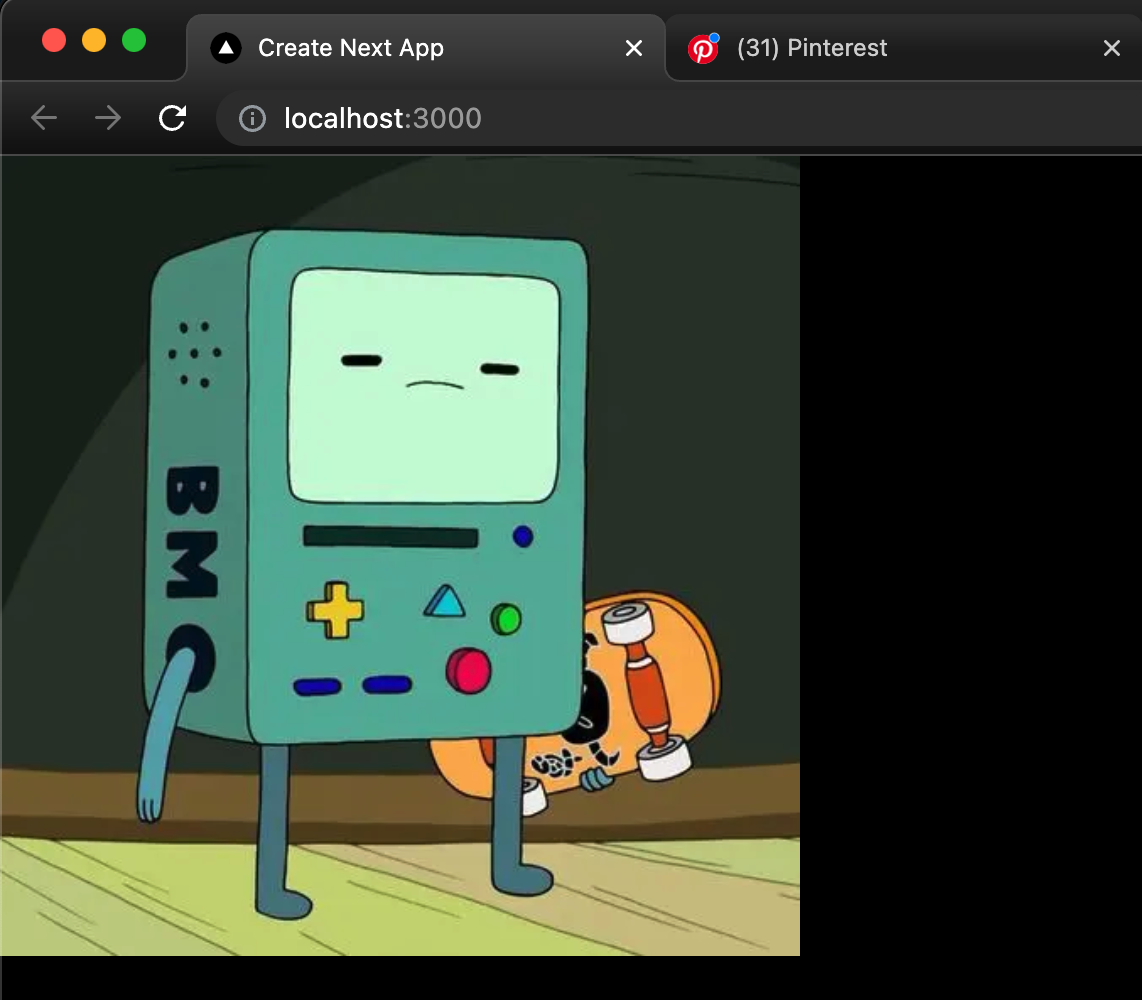Go back with the left arrow button

(44, 118)
